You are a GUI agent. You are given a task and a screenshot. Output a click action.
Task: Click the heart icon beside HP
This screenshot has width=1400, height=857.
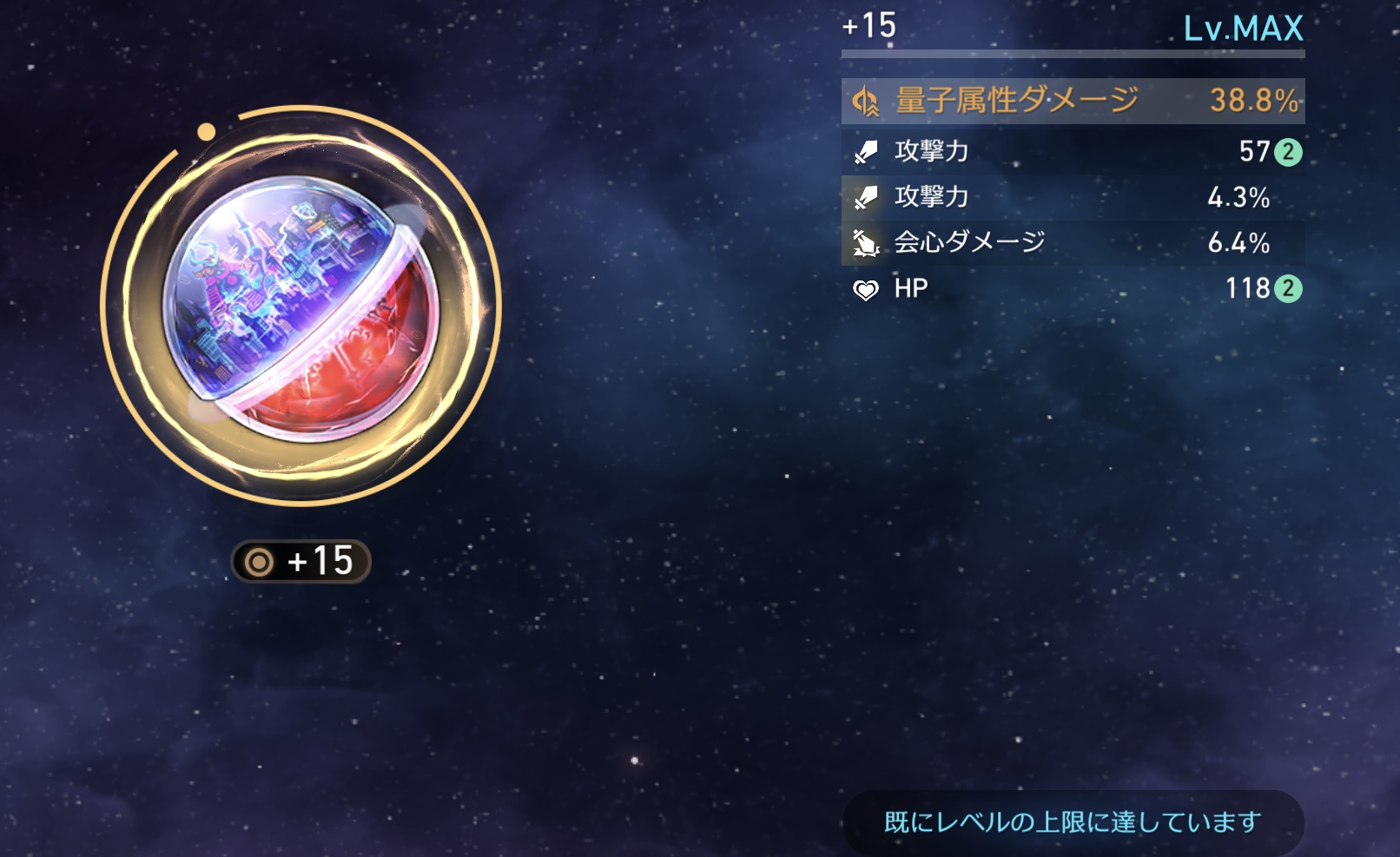[x=865, y=290]
